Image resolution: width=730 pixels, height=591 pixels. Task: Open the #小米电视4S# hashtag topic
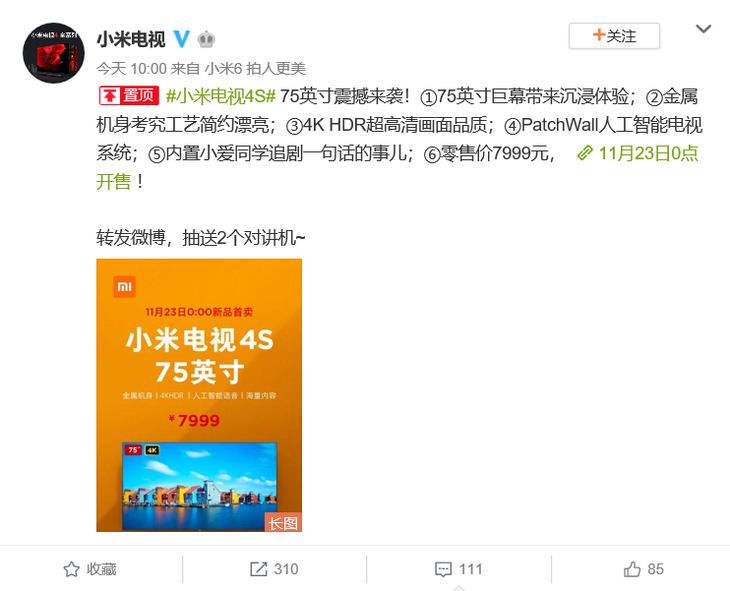[x=221, y=96]
